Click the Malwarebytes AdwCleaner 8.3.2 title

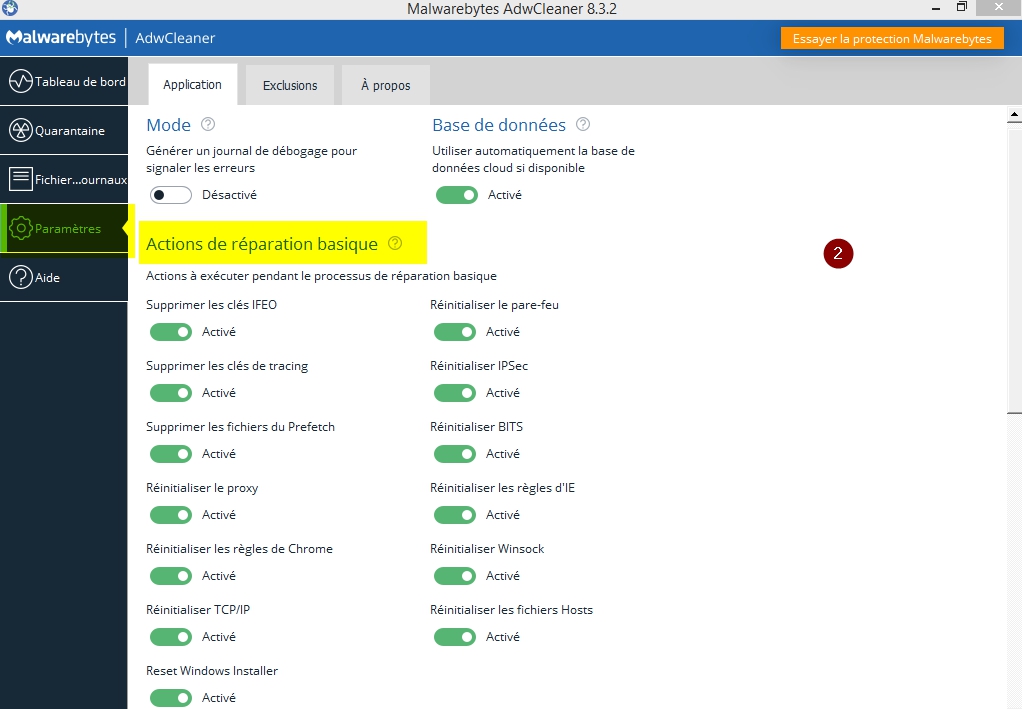(x=512, y=8)
